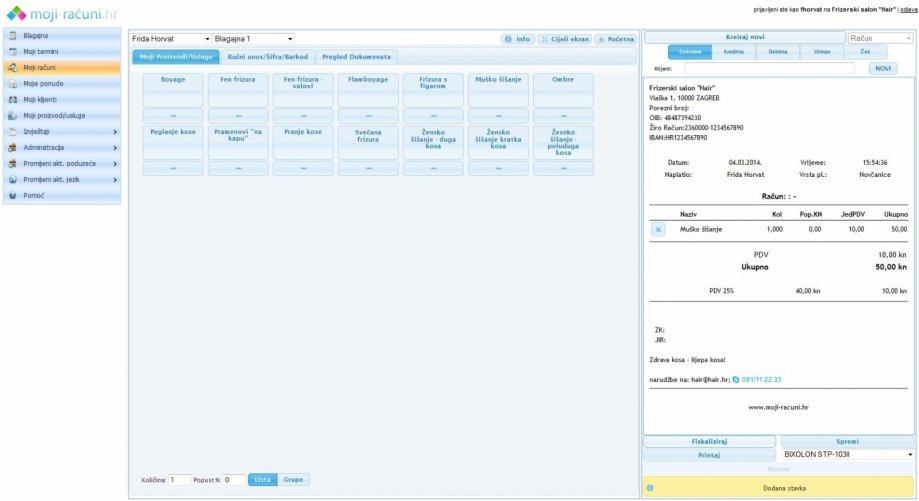Expand Promijeni akt. jezik submenu arrow
Screen dimensions: 919x501
point(115,179)
